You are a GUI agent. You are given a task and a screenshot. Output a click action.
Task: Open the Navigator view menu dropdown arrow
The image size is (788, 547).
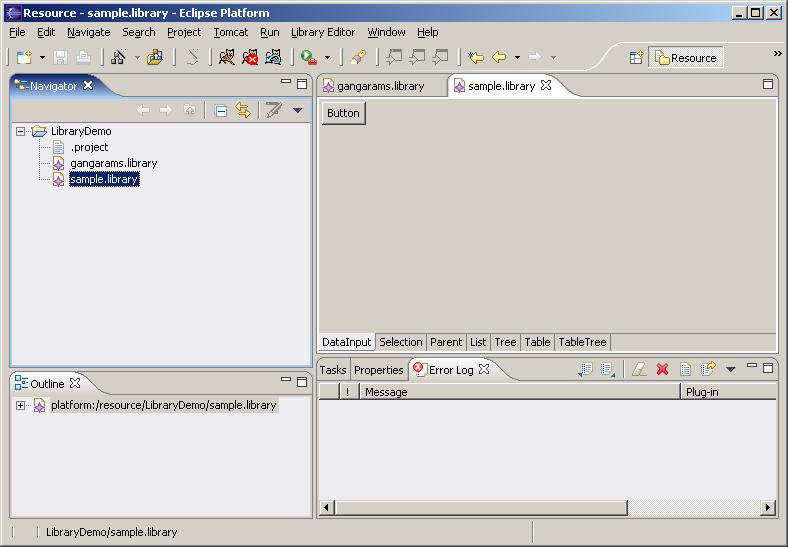point(297,111)
